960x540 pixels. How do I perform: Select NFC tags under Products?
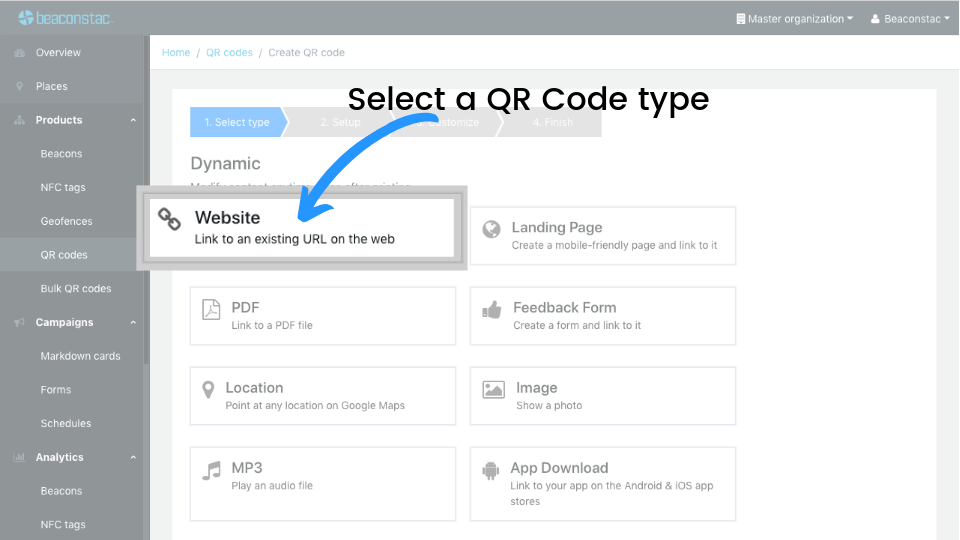63,187
